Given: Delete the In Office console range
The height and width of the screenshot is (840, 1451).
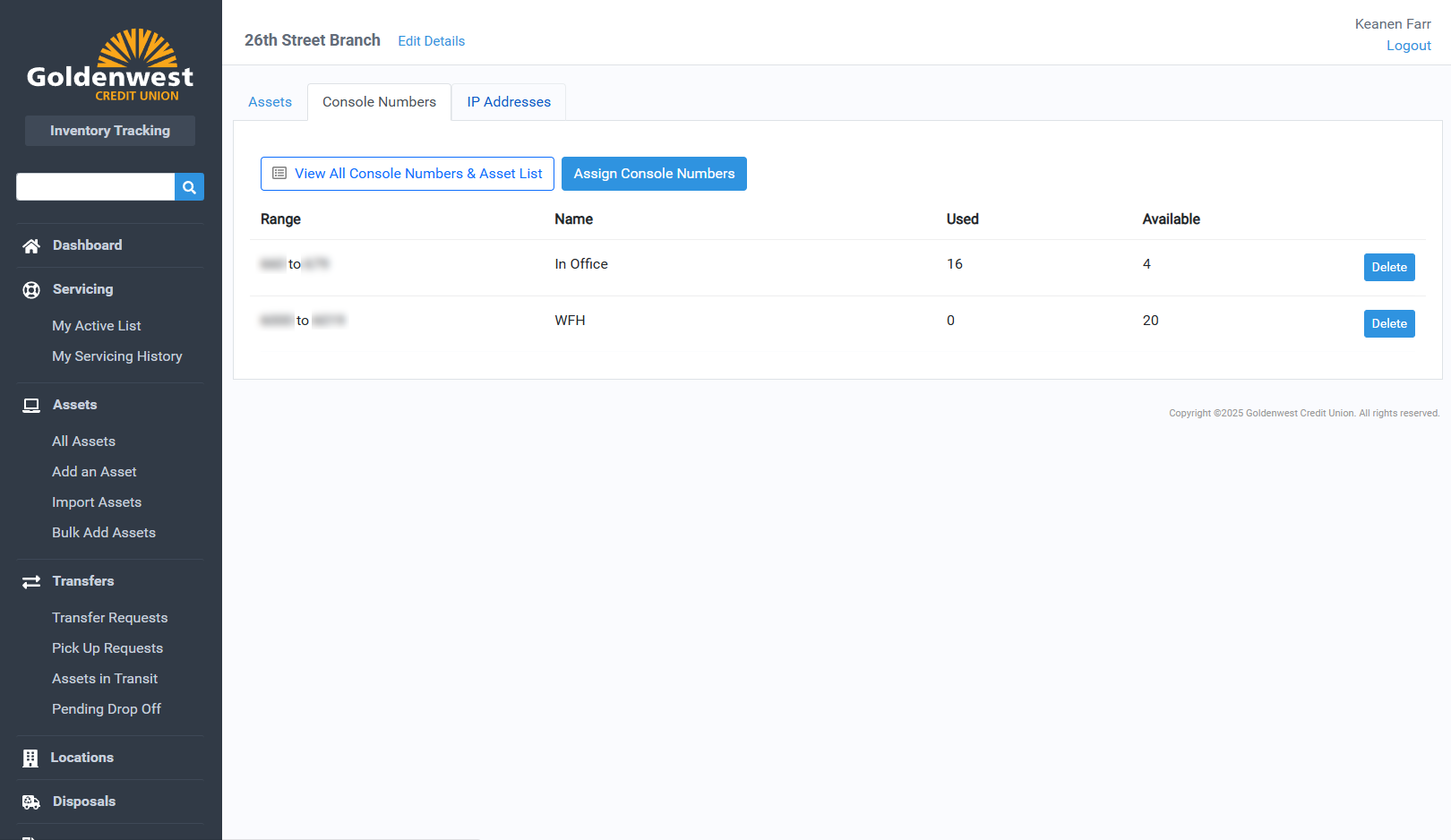Looking at the screenshot, I should point(1388,267).
